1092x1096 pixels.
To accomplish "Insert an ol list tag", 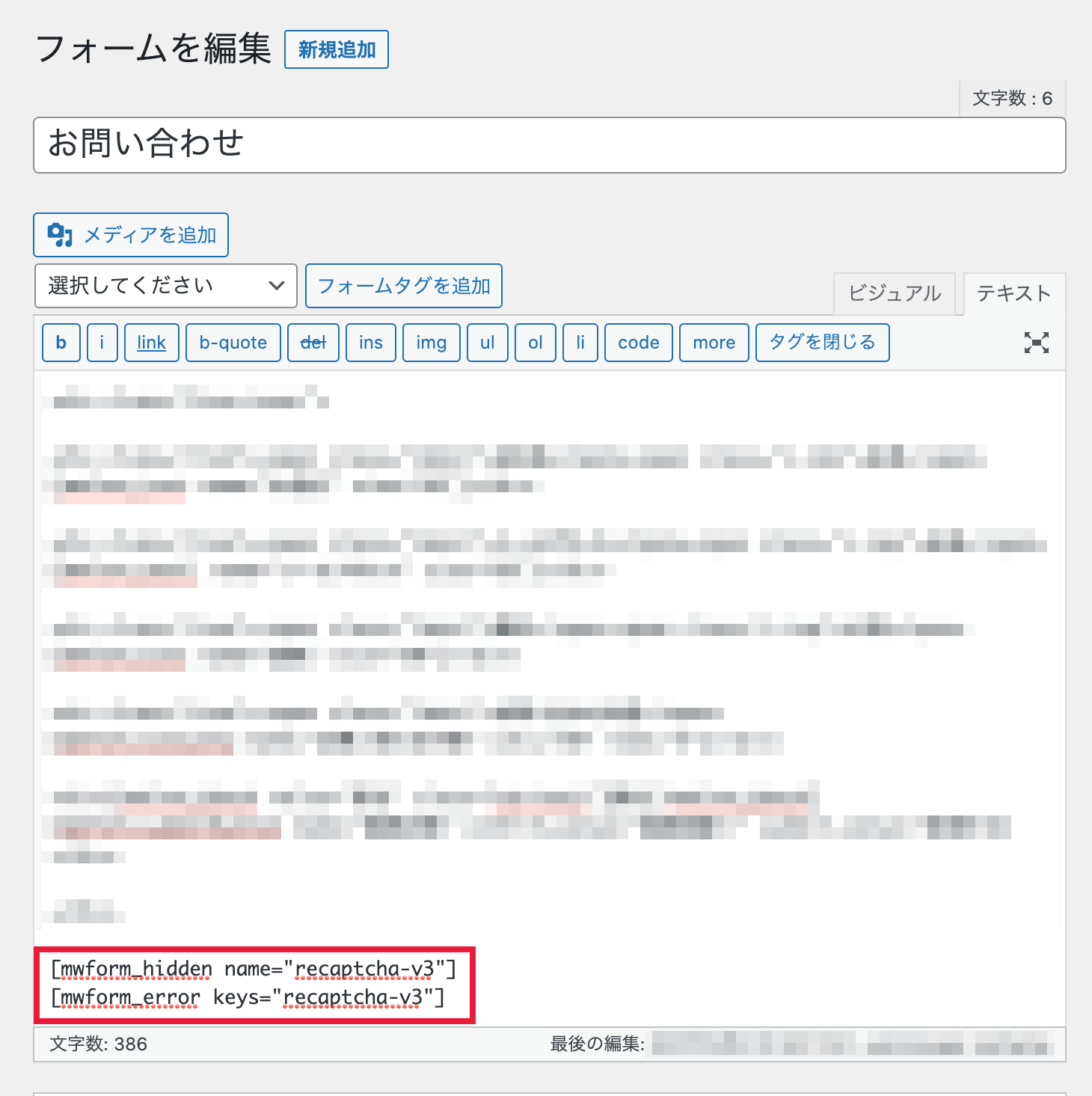I will pos(536,343).
